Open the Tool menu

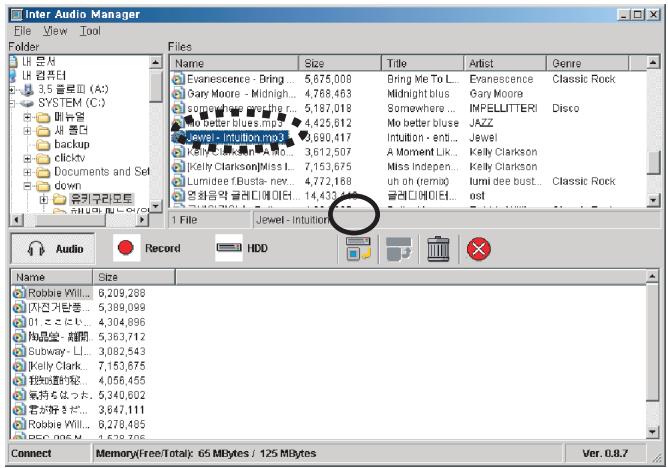(90, 31)
